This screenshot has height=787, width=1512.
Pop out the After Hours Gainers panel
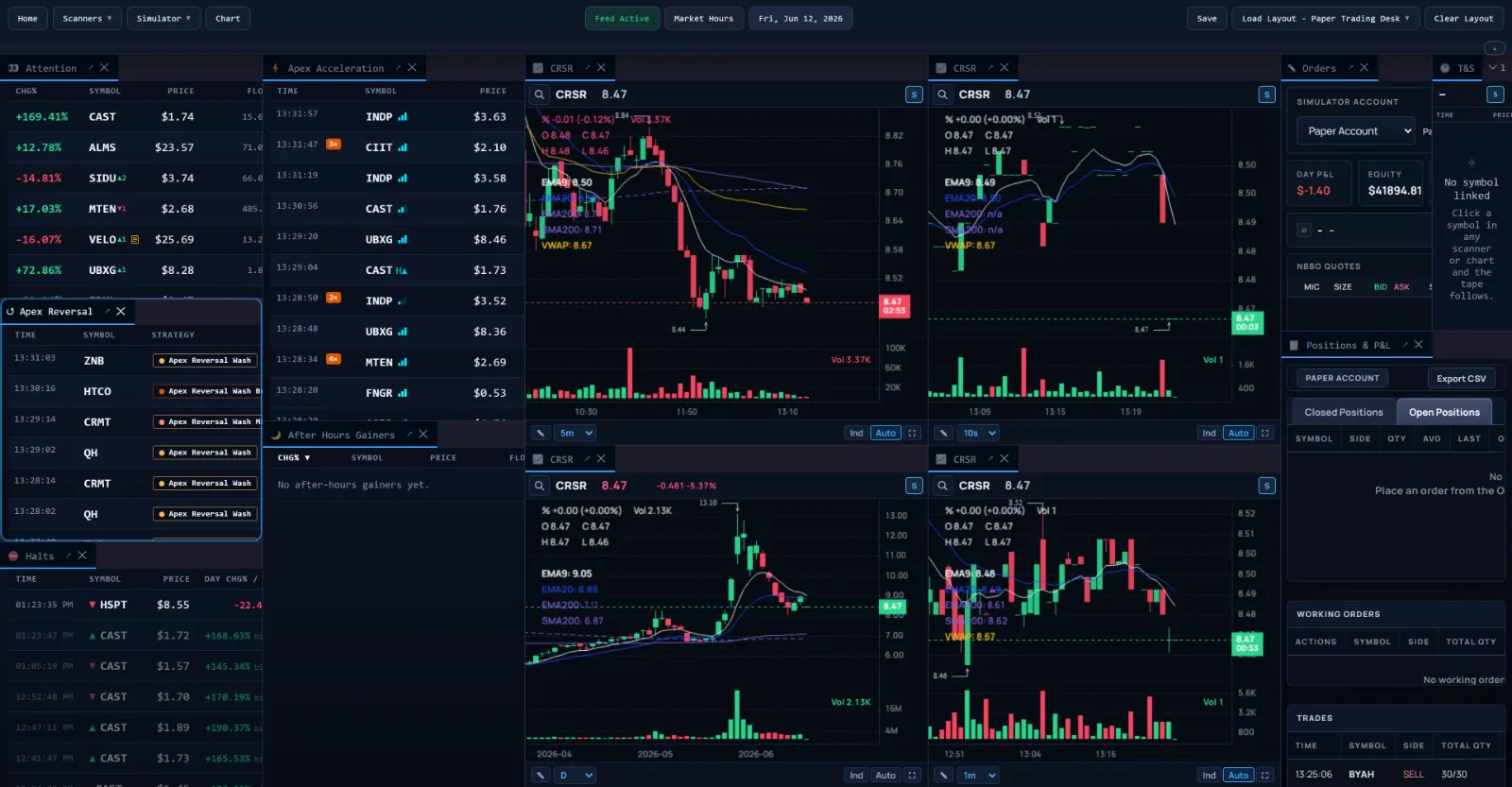[409, 435]
